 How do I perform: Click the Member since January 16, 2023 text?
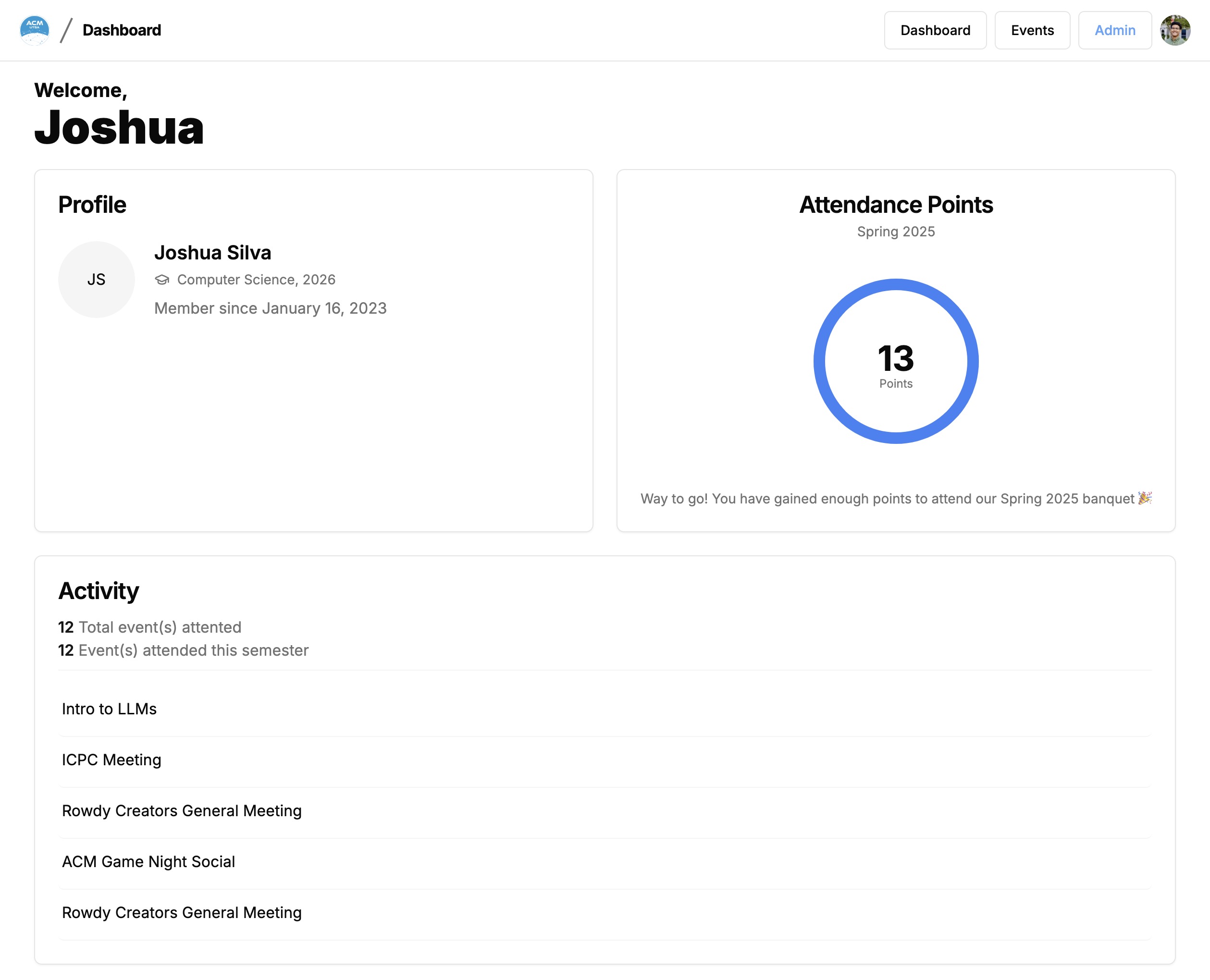[271, 308]
